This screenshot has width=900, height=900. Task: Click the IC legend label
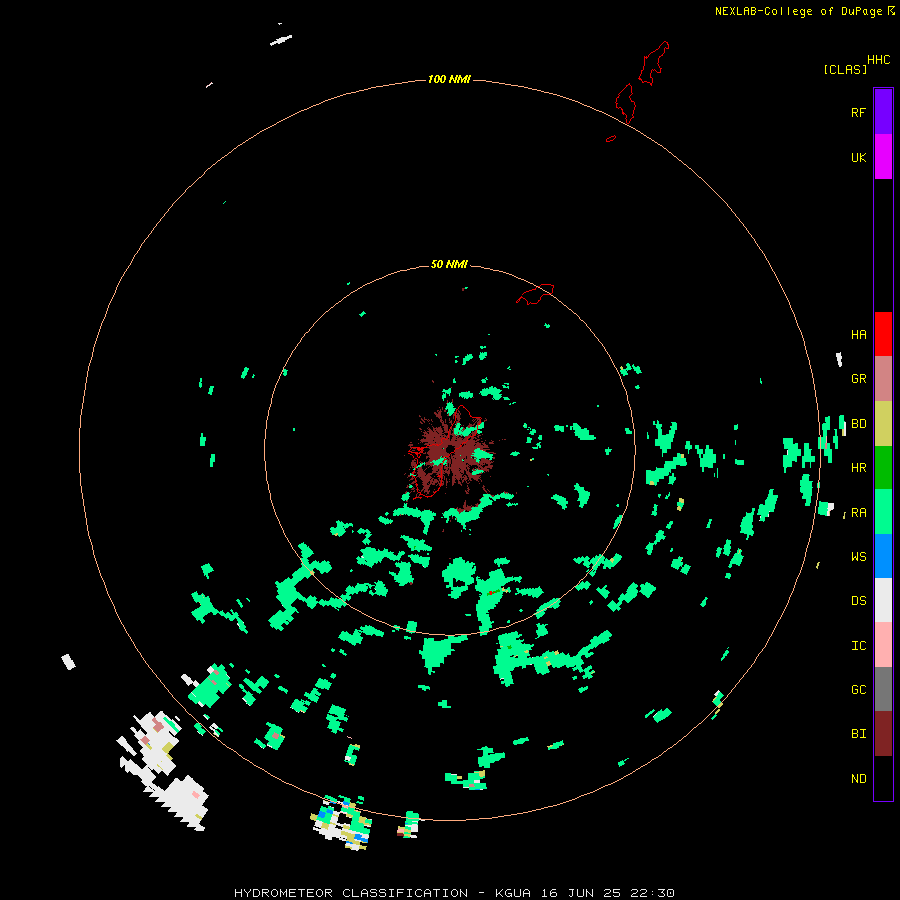click(x=858, y=646)
